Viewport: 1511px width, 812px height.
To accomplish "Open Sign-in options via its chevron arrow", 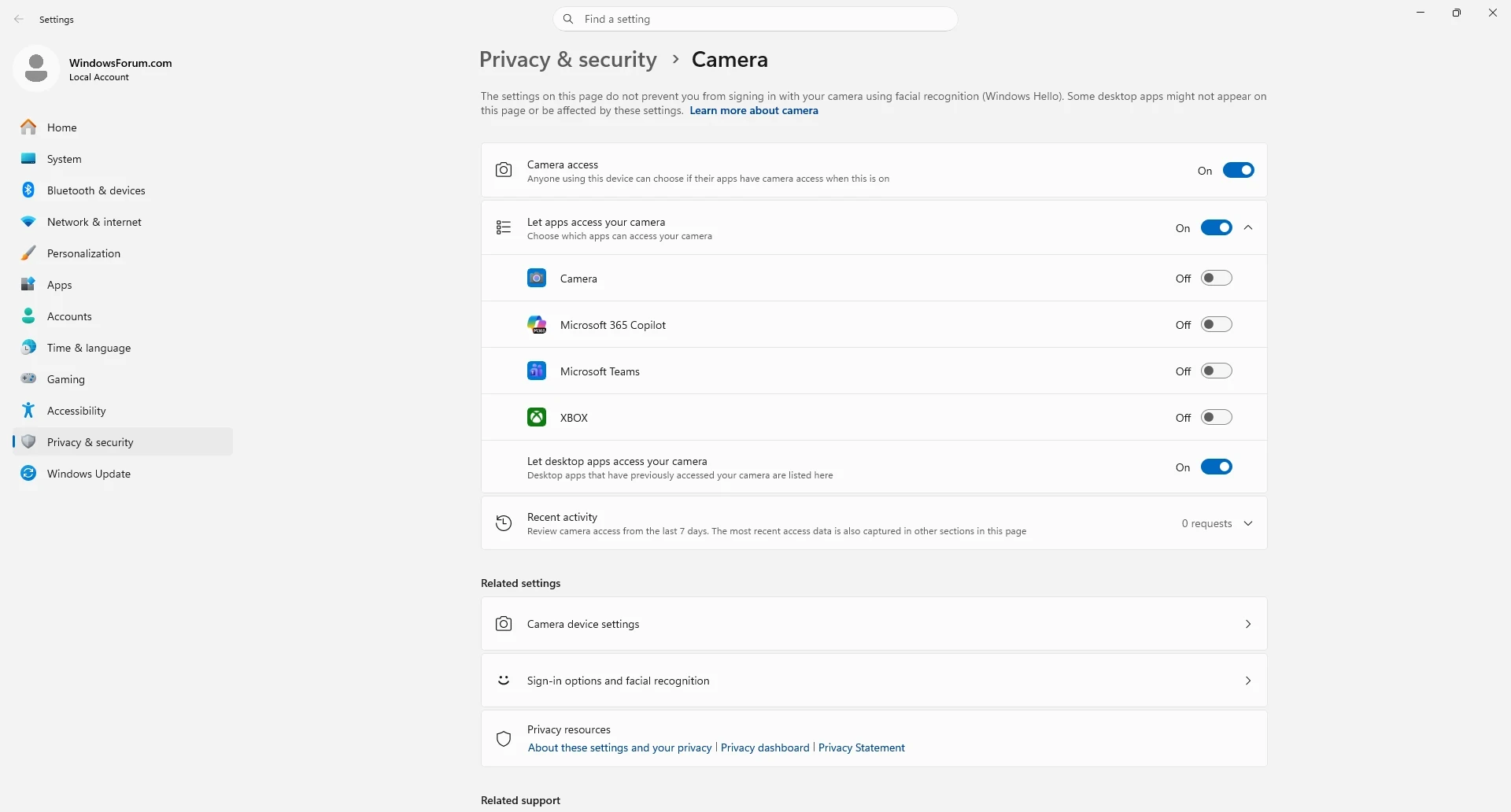I will [1248, 681].
